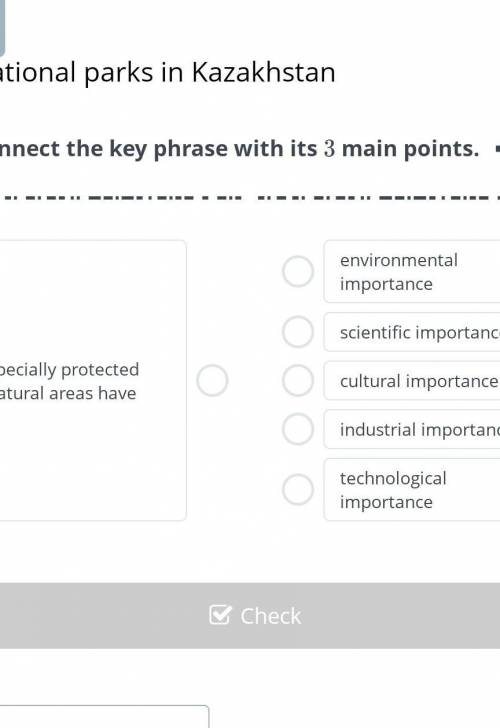Click the technological importance answer box

412,489
